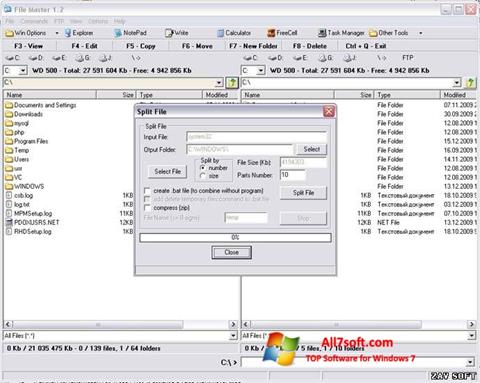Launch Explorer from the toolbar

79,33
